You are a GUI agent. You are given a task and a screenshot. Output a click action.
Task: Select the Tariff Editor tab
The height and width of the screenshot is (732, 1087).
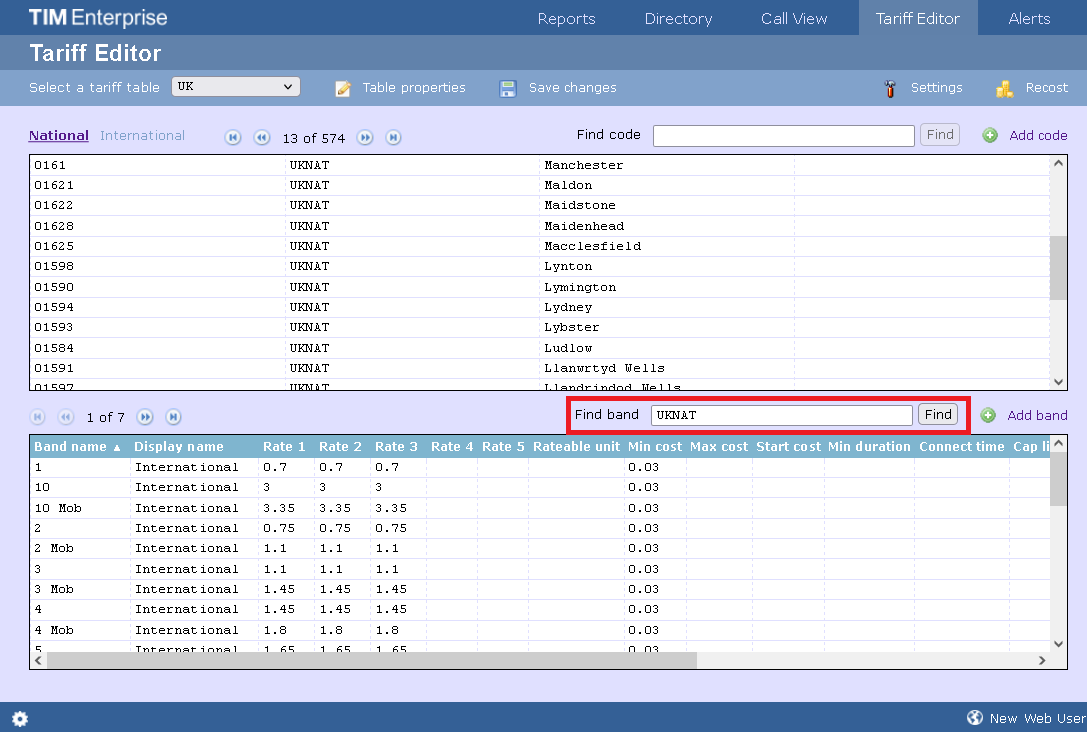pyautogui.click(x=918, y=18)
